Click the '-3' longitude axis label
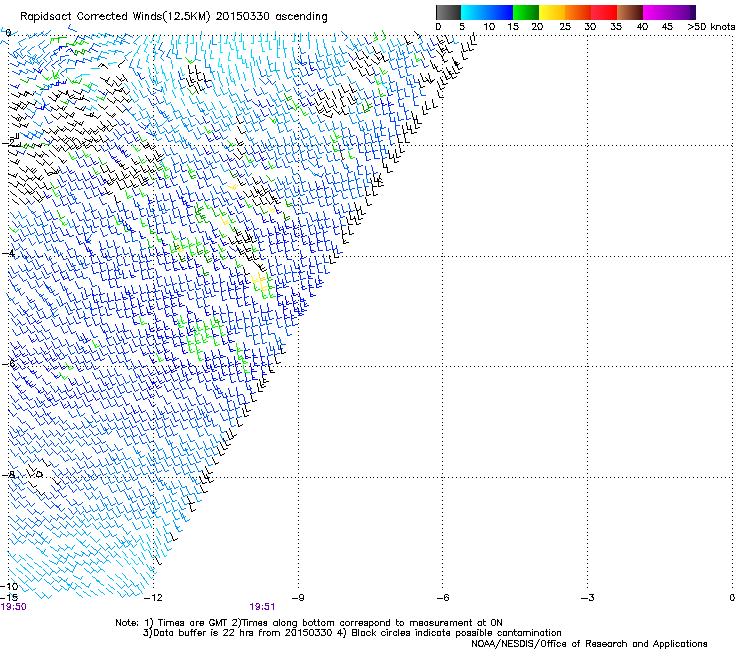Image resolution: width=740 pixels, height=650 pixels. [x=587, y=598]
